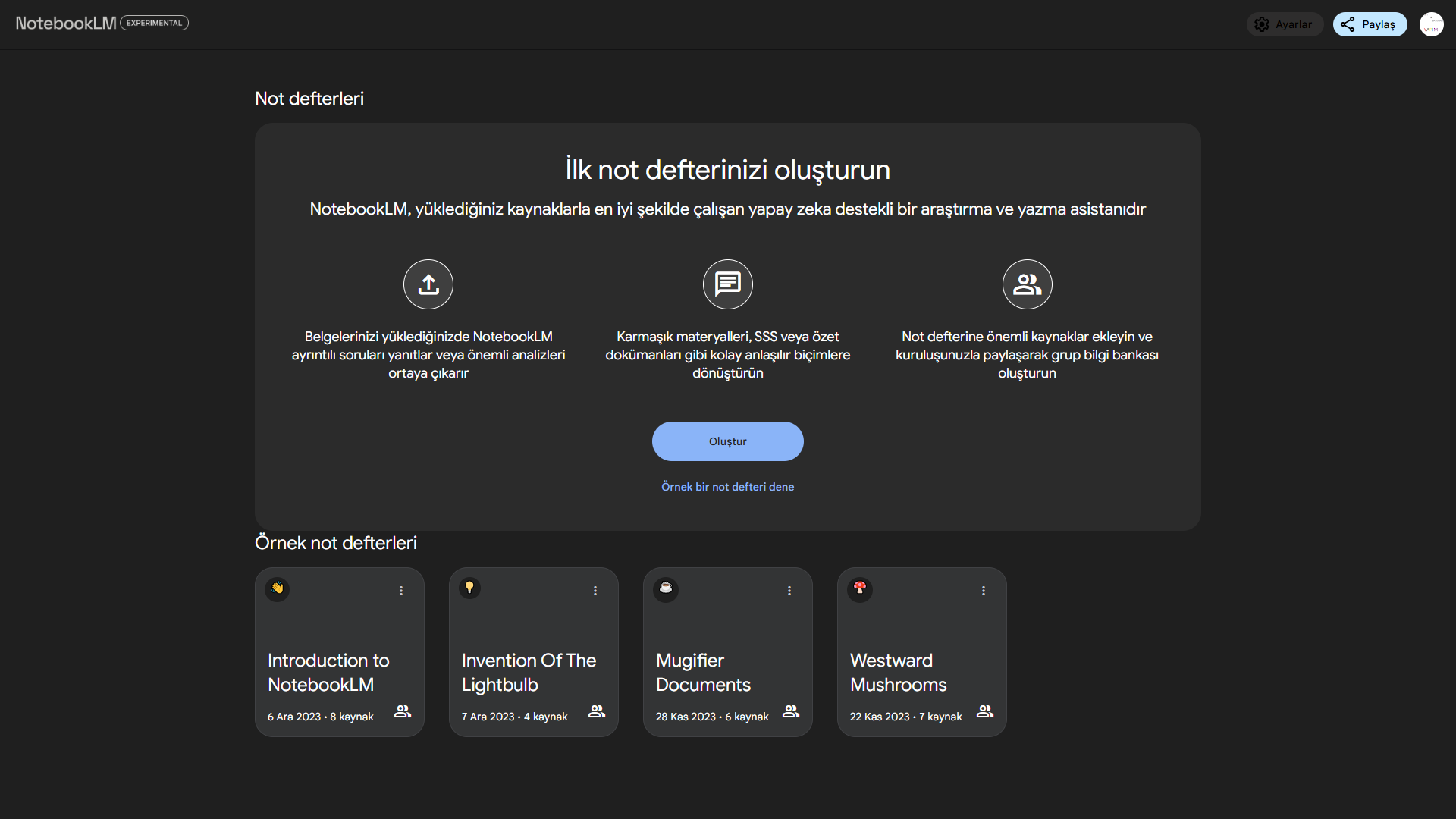Click '22 Kas 2023 · 7 kaynak' text
The image size is (1456, 819).
pos(906,717)
